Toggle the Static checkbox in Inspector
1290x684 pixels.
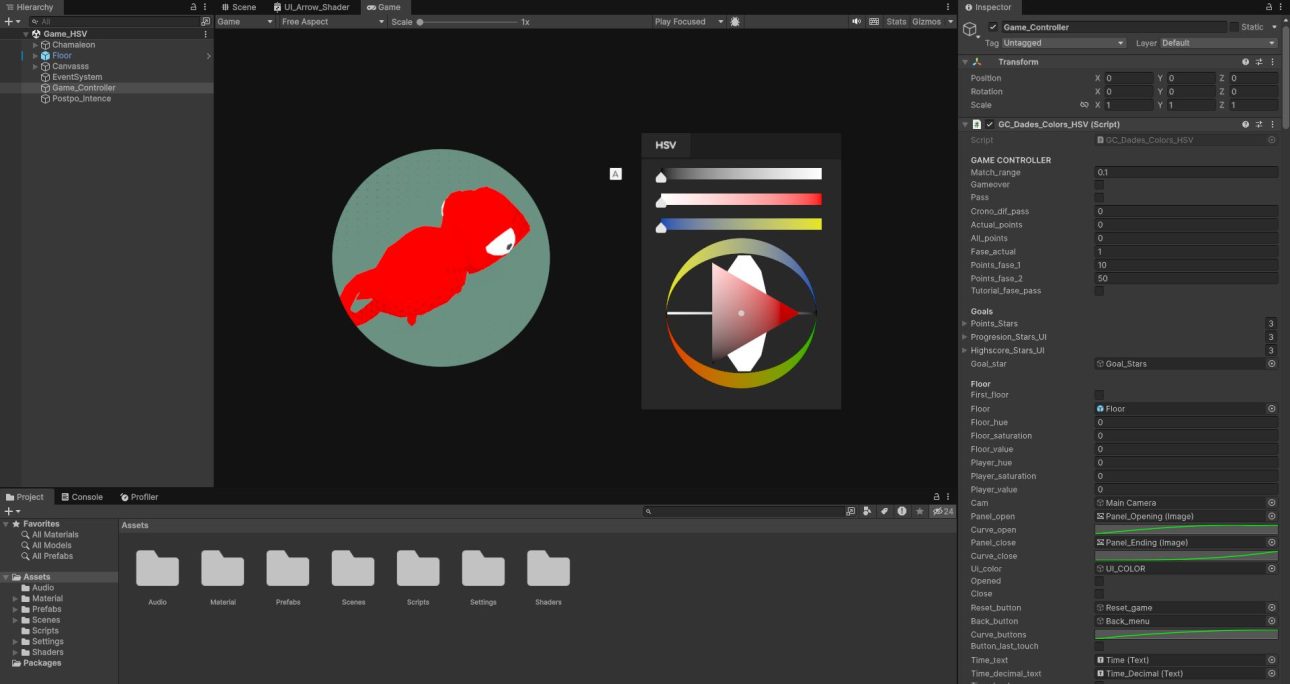1233,27
